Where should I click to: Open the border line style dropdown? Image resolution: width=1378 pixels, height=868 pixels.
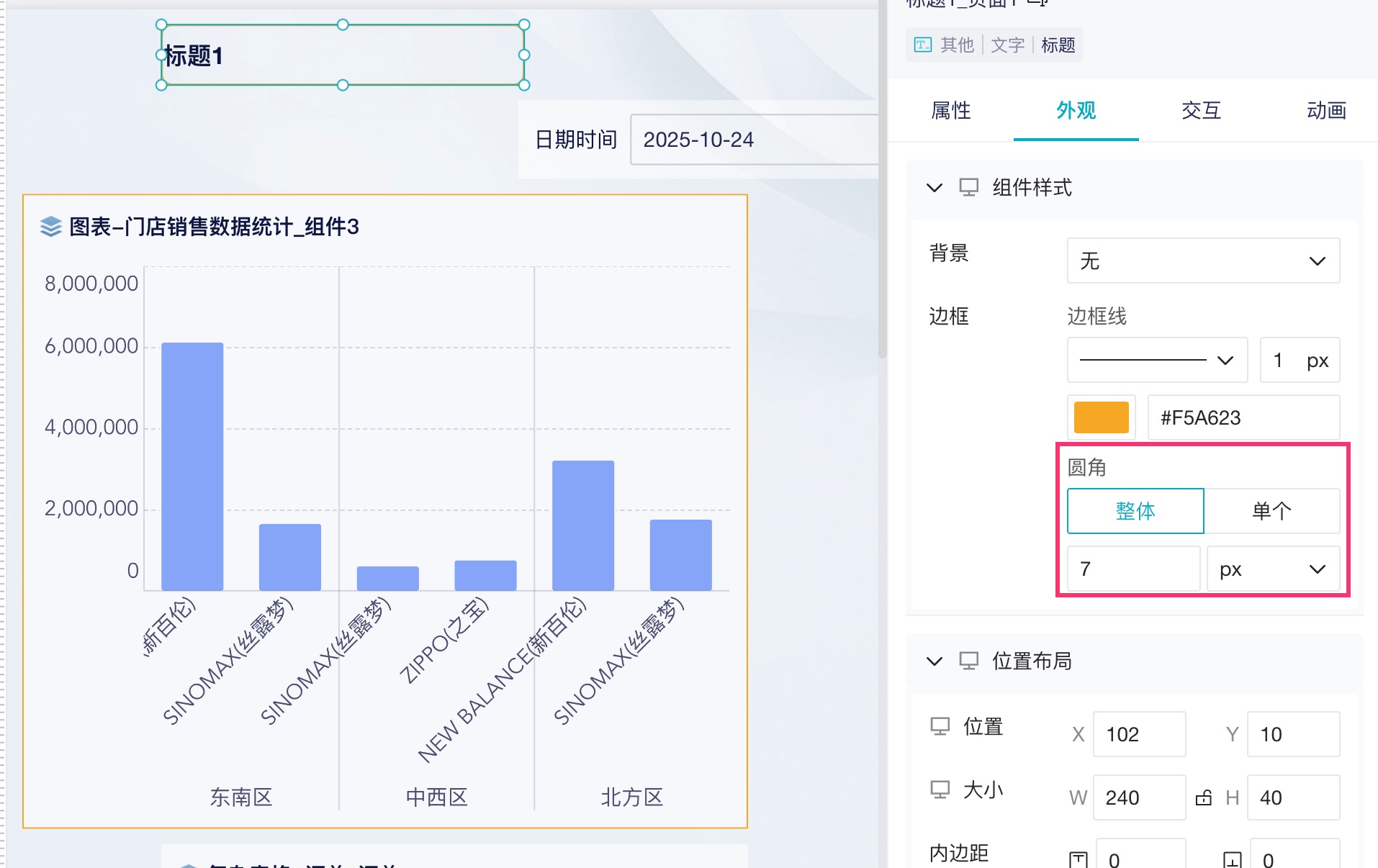[x=1157, y=360]
